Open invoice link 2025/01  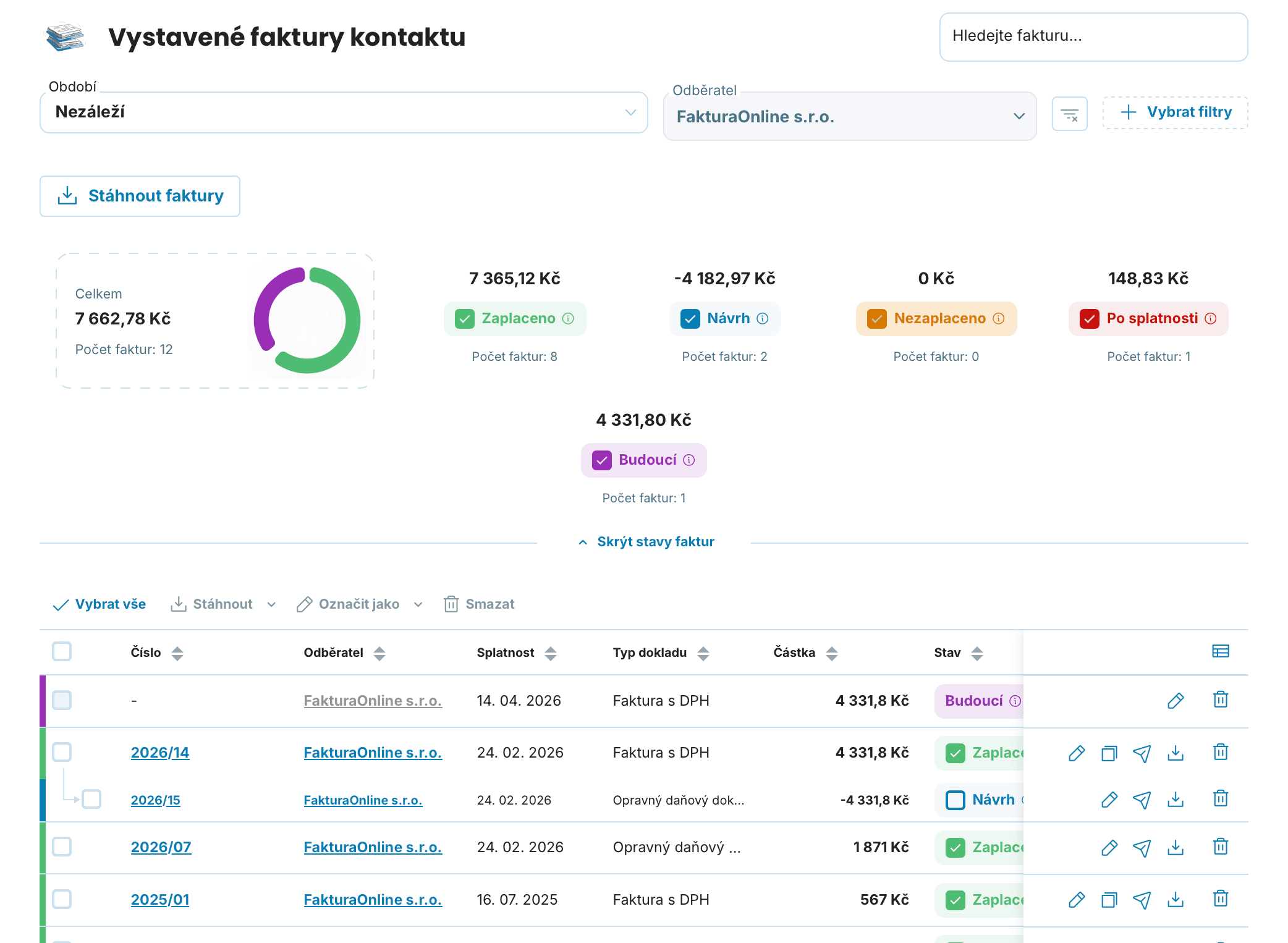(x=160, y=900)
